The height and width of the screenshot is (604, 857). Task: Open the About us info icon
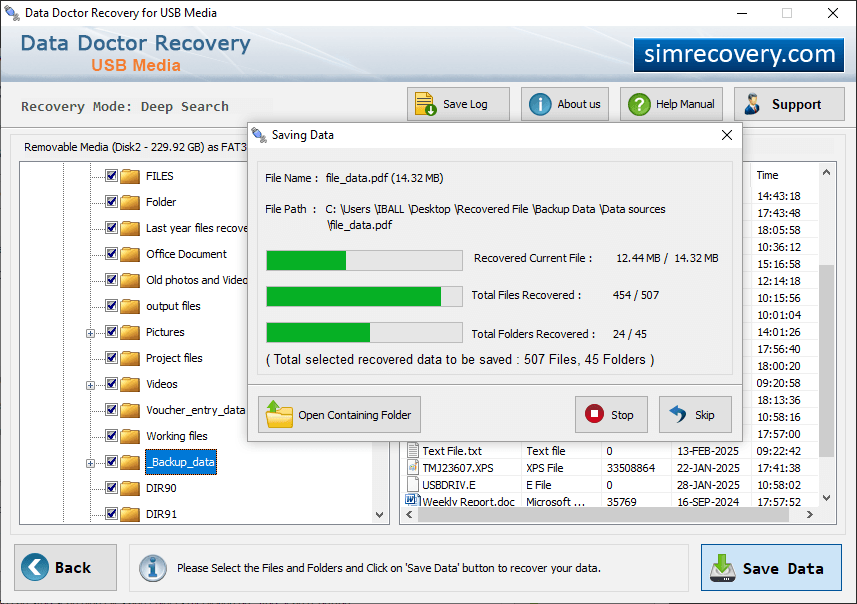point(540,104)
